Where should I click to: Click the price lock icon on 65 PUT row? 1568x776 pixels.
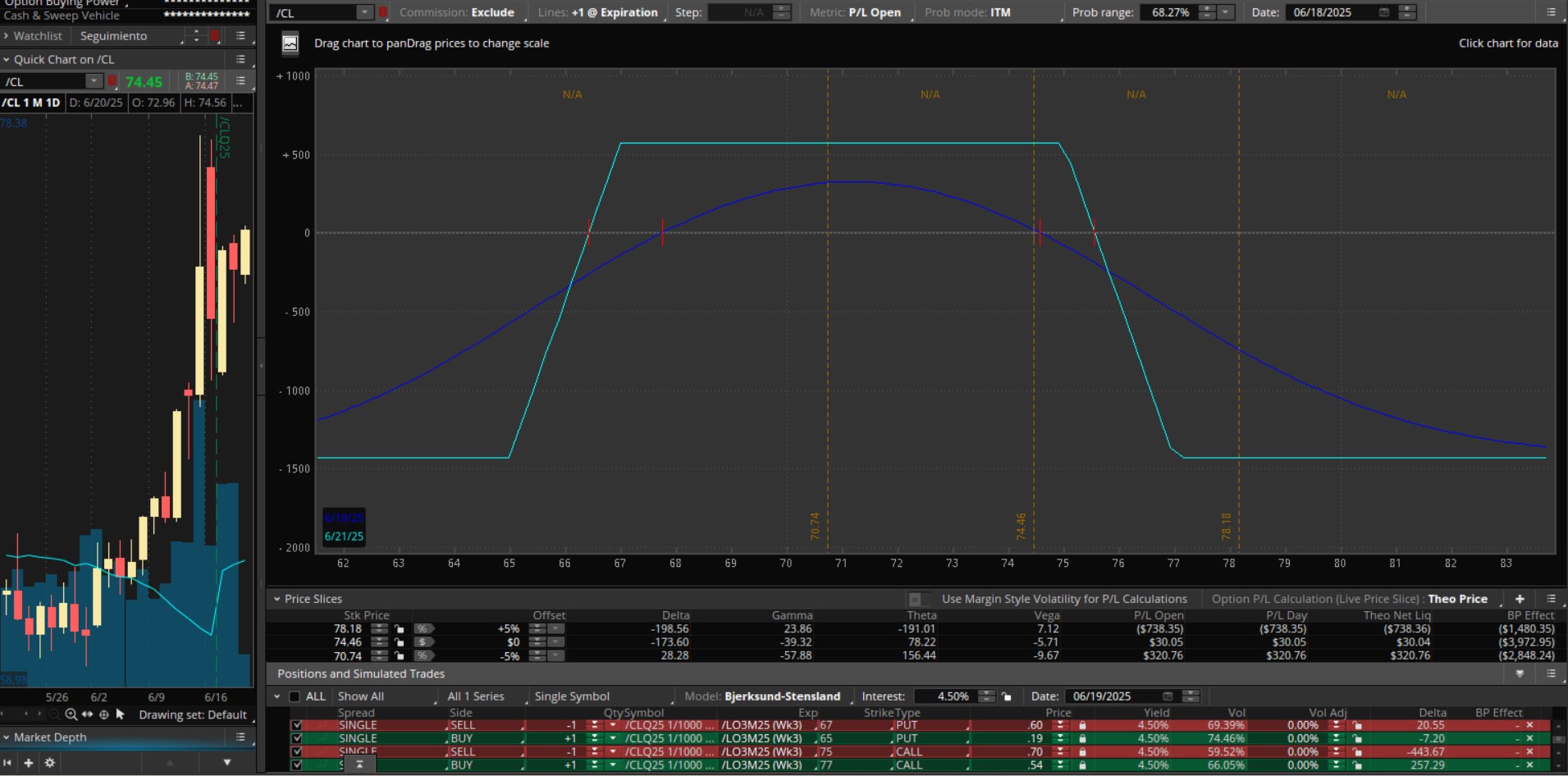click(x=1082, y=738)
